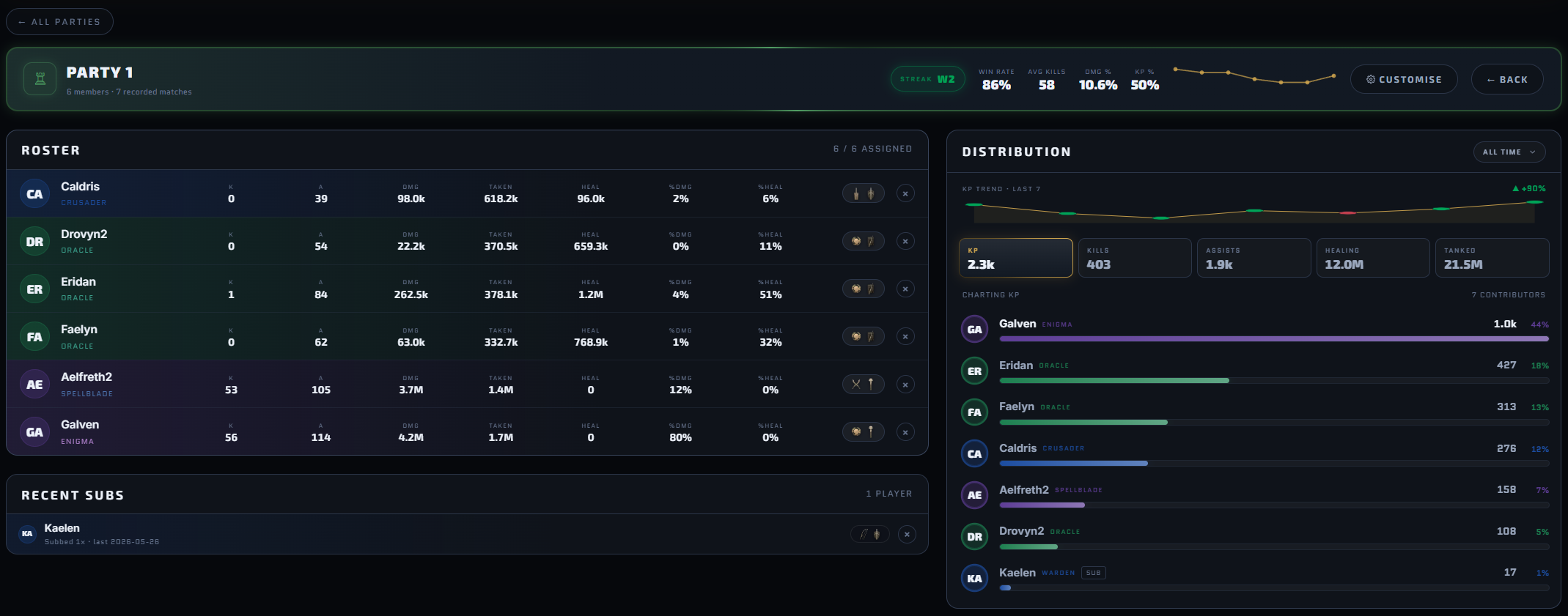Click Aelfreth2's 3.7M damage value
The image size is (1568, 616).
pos(411,390)
